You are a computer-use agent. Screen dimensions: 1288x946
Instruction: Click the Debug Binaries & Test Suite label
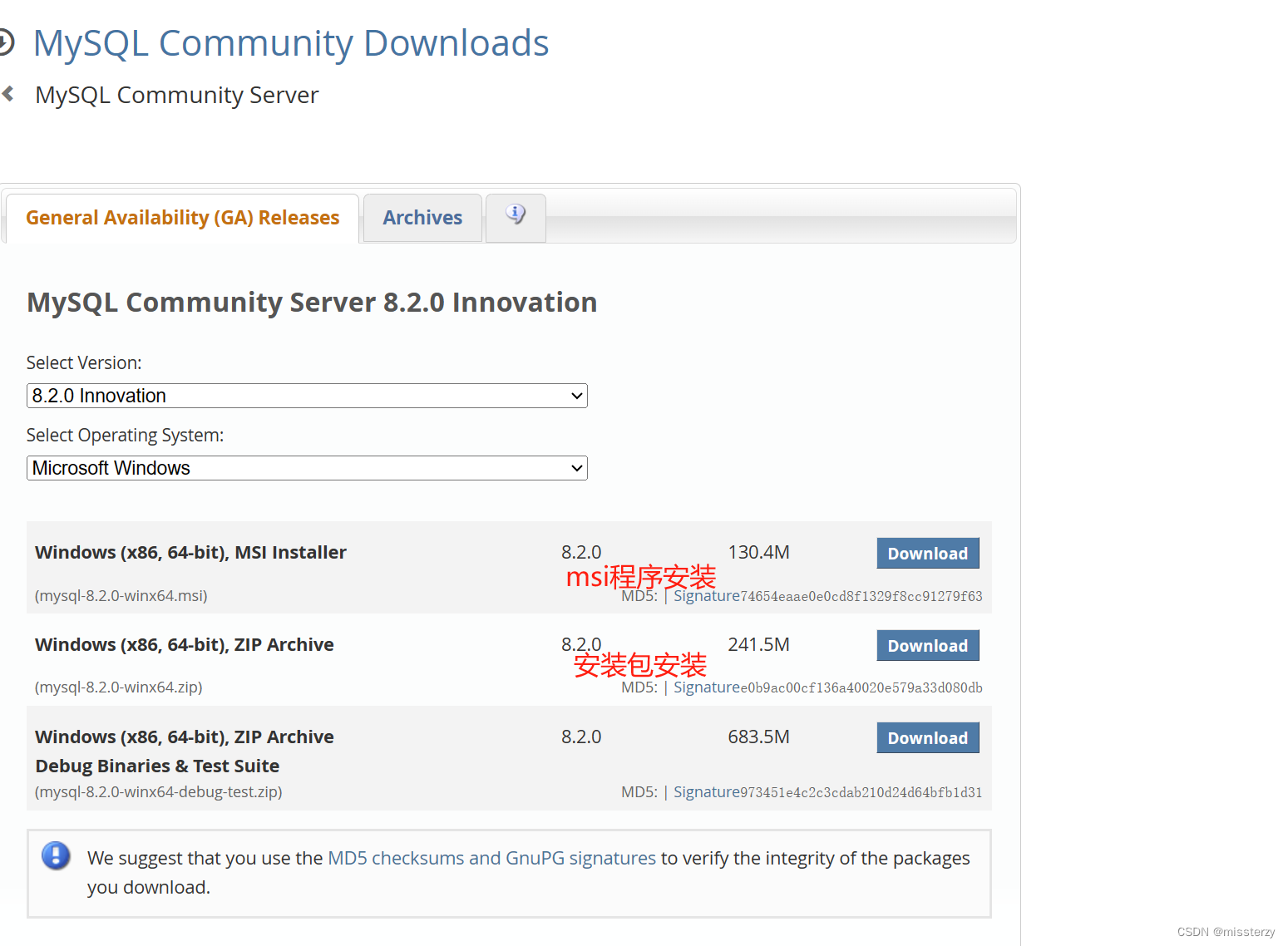(x=157, y=766)
